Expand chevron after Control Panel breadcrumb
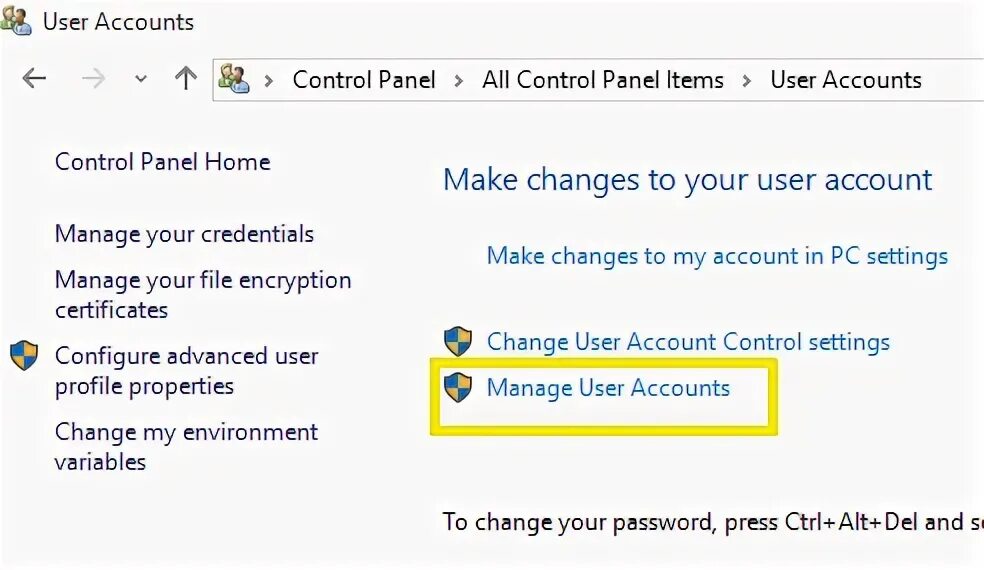984x570 pixels. pyautogui.click(x=458, y=80)
